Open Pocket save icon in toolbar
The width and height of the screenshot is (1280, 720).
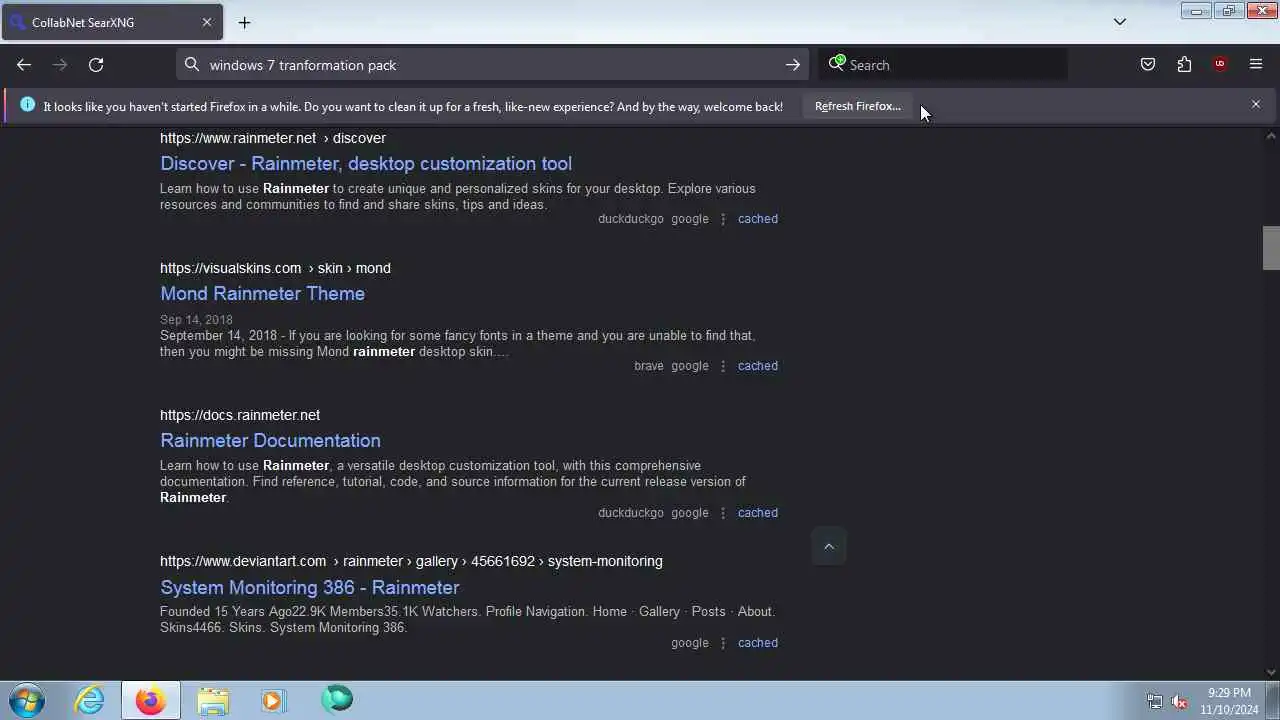1148,65
